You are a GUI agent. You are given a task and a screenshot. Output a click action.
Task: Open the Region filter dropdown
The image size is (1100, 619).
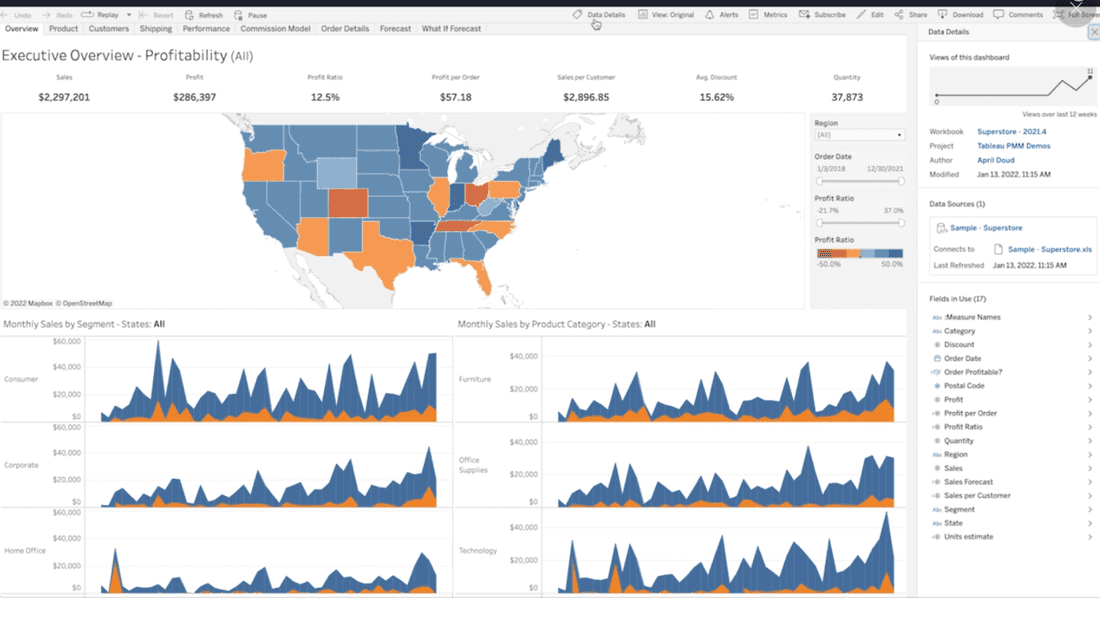point(859,135)
